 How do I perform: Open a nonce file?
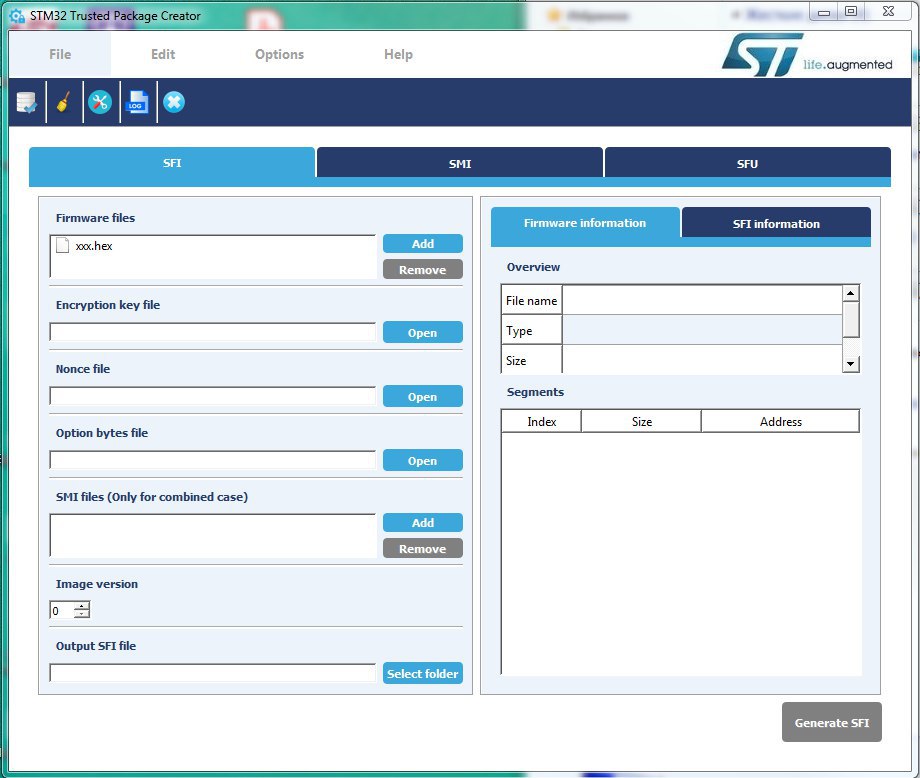422,396
